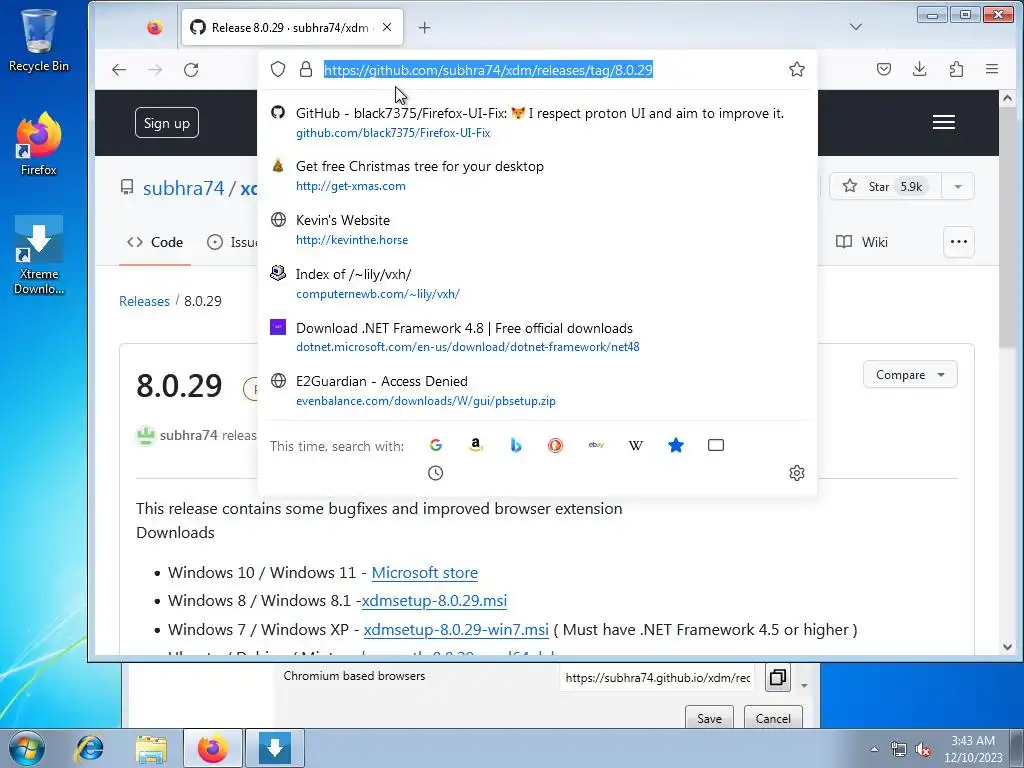Open search settings gear
The width and height of the screenshot is (1024, 768).
[x=796, y=473]
